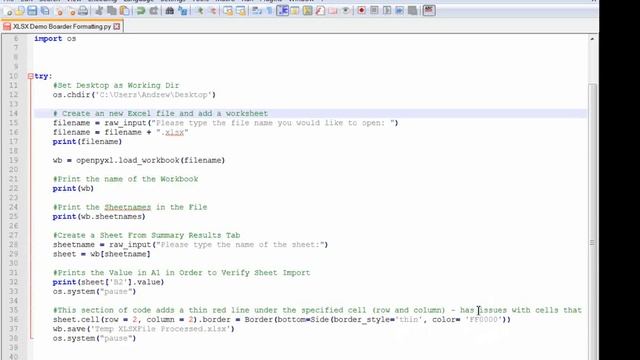Image resolution: width=640 pixels, height=360 pixels.
Task: Click the 'sheet = wb[sheetname]' line
Action: [101, 254]
